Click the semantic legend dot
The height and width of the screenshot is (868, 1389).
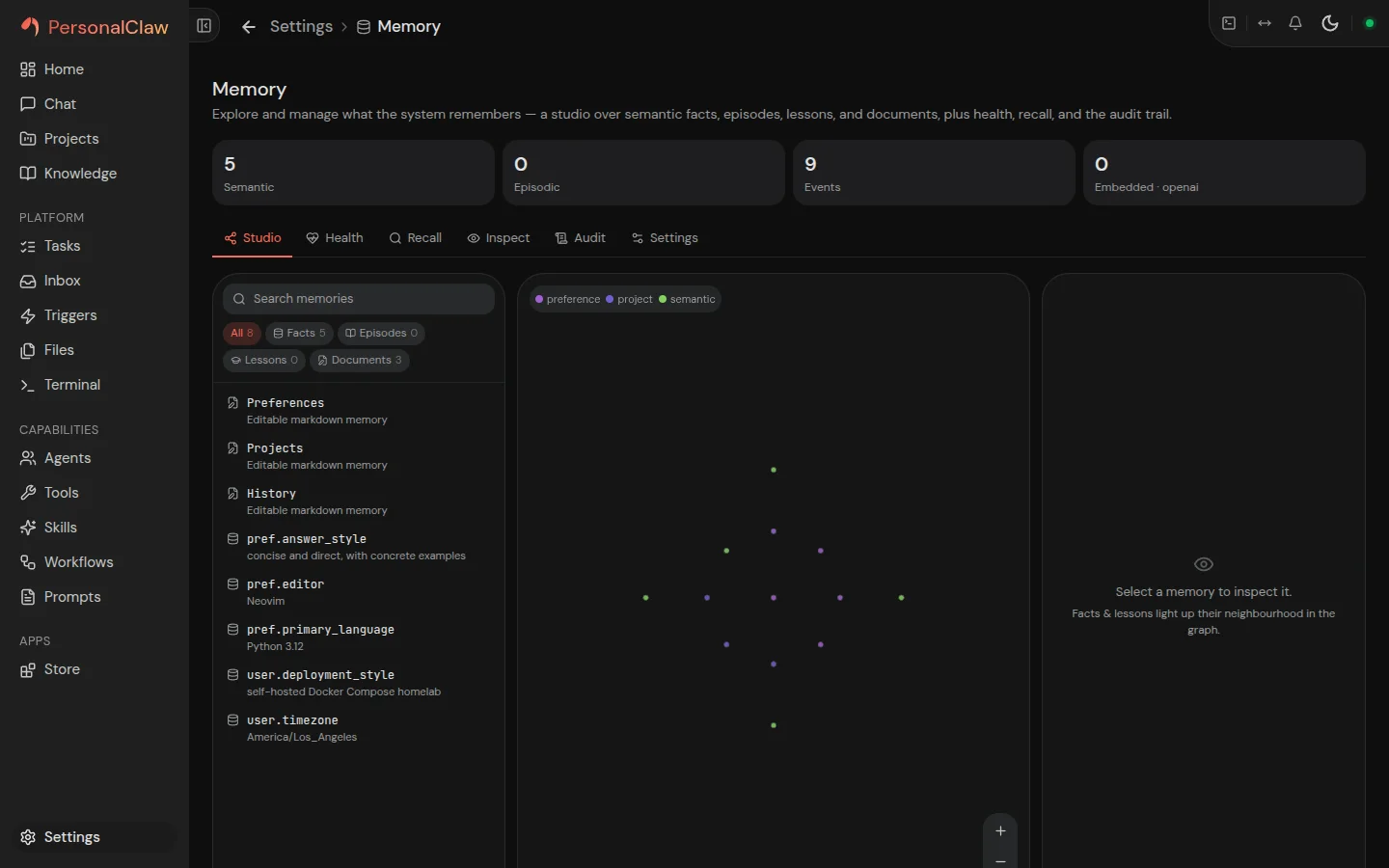(x=663, y=299)
